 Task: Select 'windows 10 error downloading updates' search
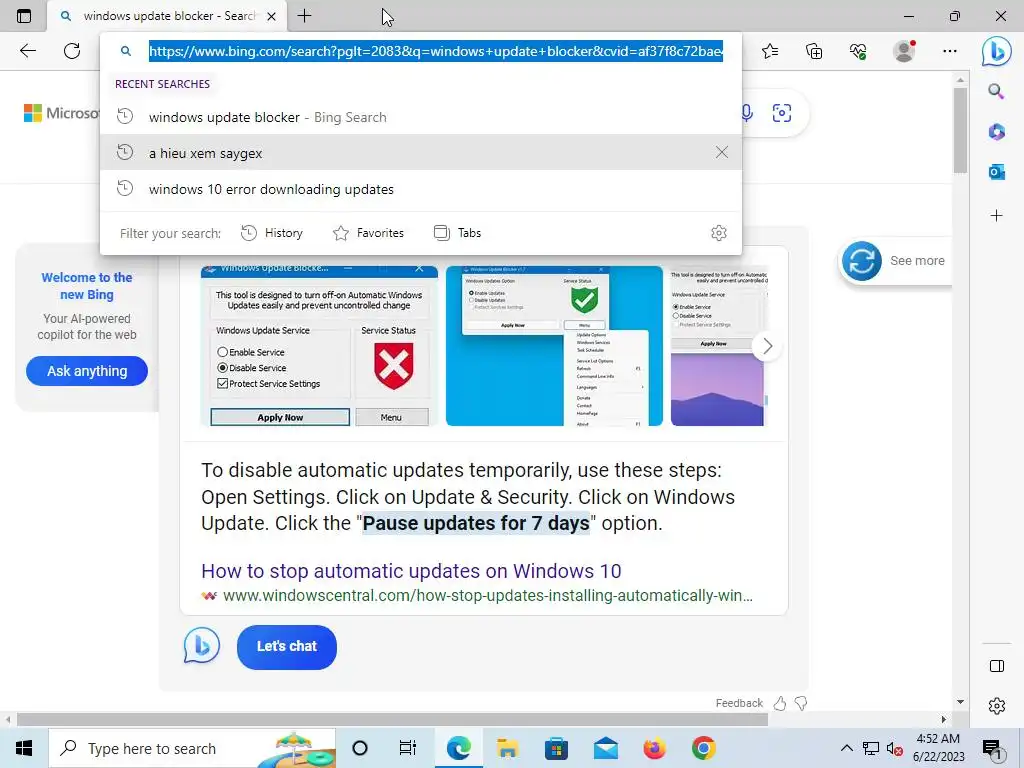pos(421,189)
